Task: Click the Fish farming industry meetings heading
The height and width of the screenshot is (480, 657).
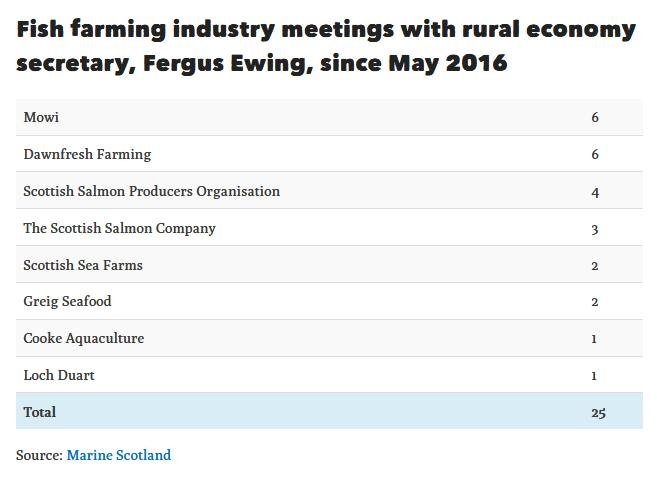Action: [325, 46]
